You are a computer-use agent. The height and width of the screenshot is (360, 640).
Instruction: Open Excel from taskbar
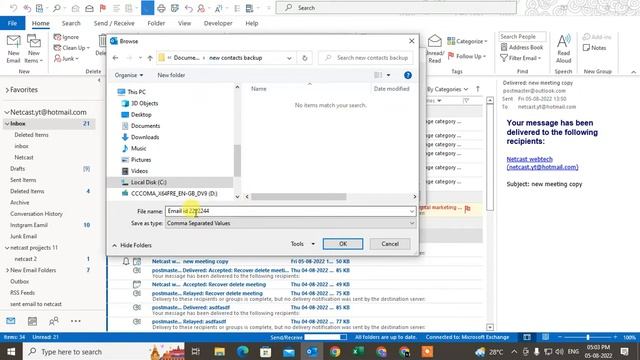358,351
